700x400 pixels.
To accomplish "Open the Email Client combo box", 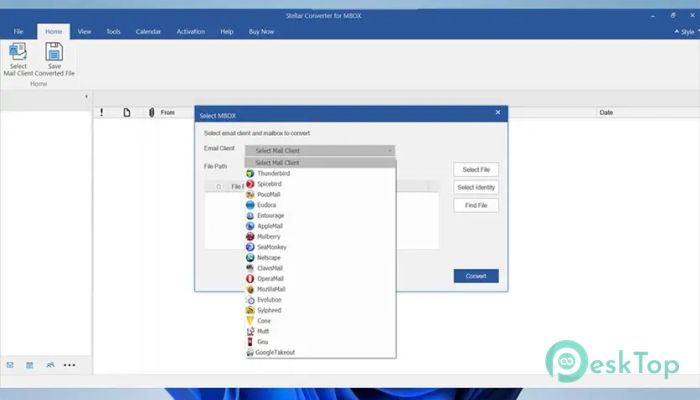I will 320,150.
